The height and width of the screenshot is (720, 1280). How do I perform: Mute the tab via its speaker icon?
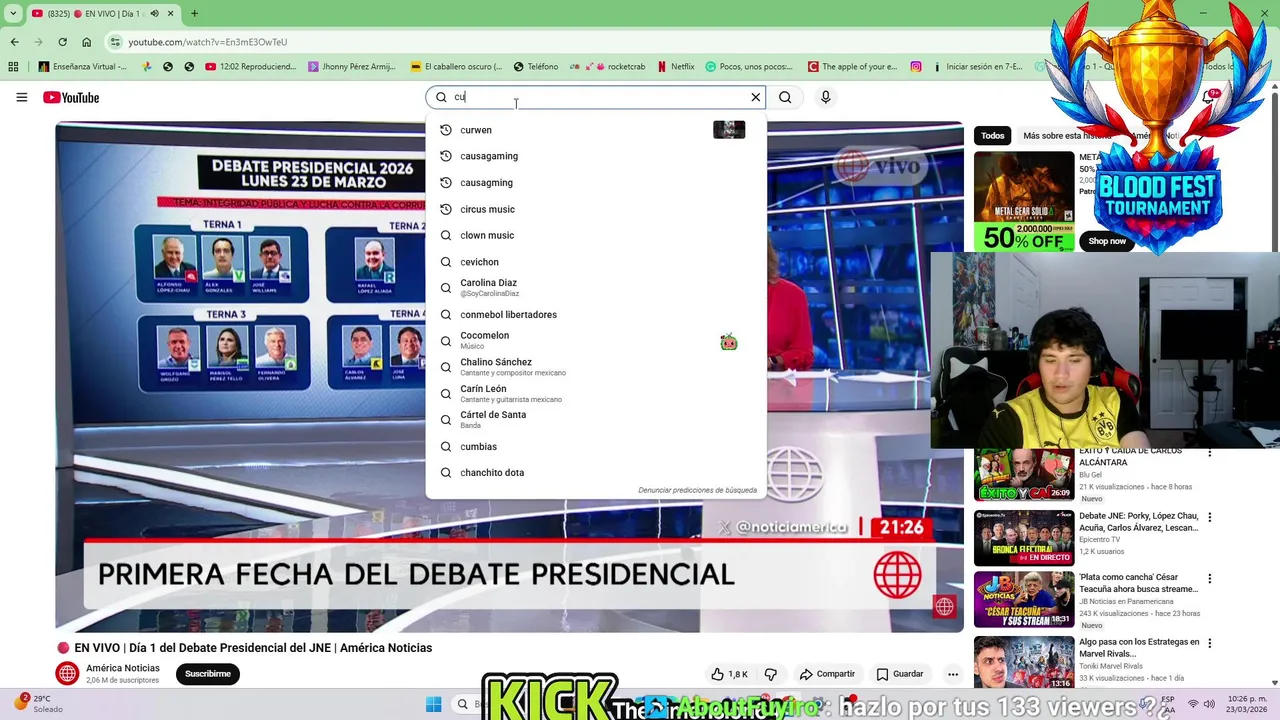[154, 13]
